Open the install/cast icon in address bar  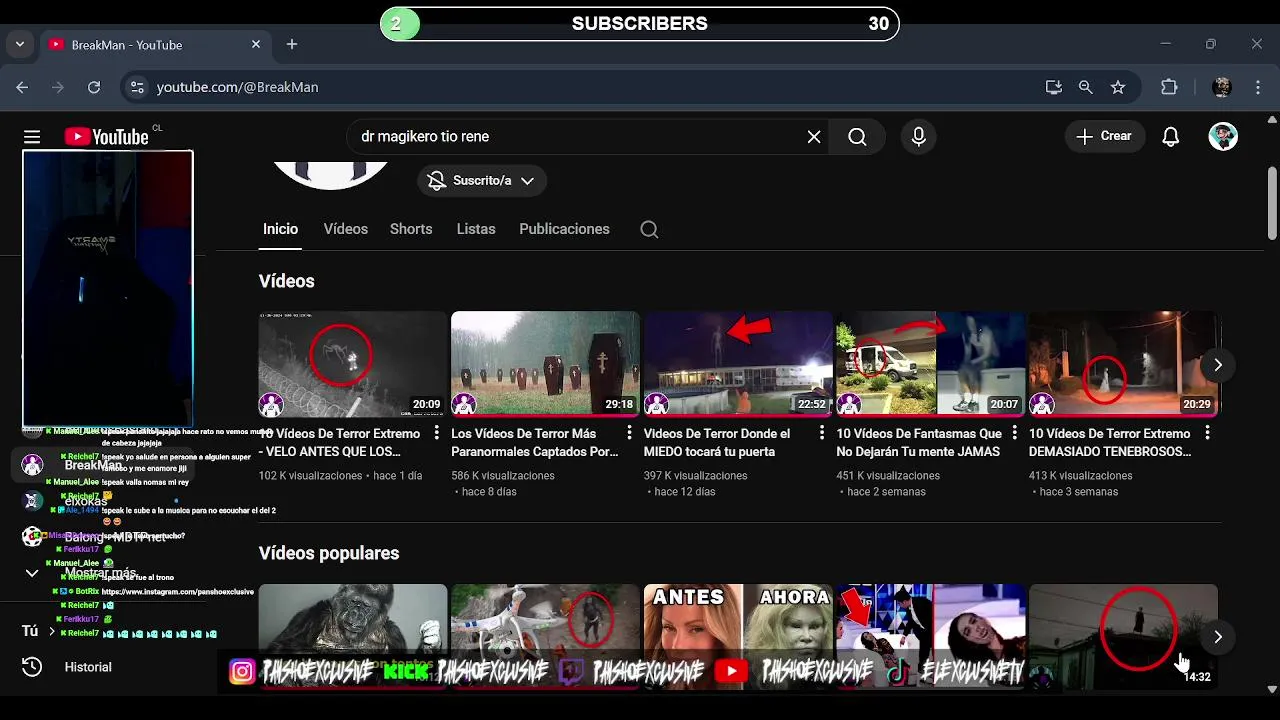coord(1054,88)
